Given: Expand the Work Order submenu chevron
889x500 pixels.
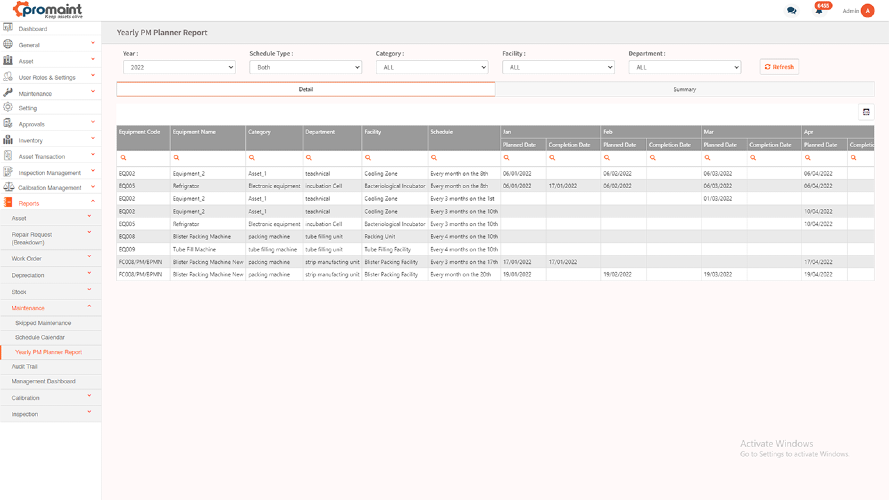Looking at the screenshot, I should click(90, 256).
